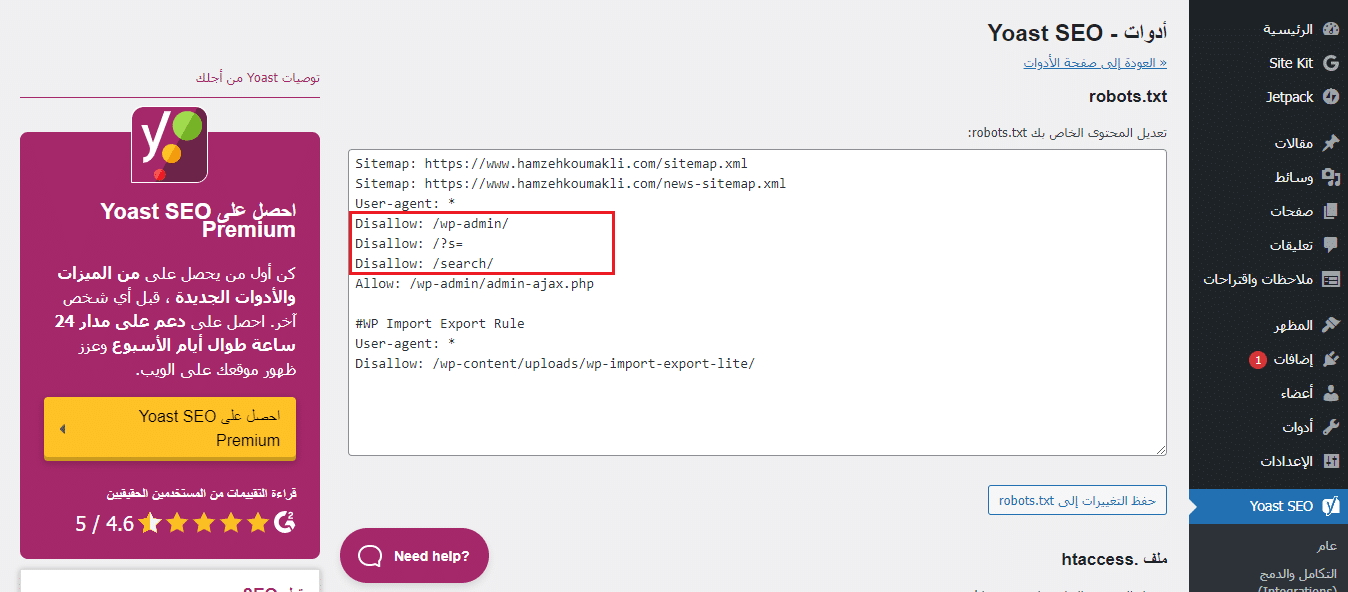This screenshot has height=592, width=1348.
Task: Click the brush icon beside المظهر
Action: tap(1330, 325)
